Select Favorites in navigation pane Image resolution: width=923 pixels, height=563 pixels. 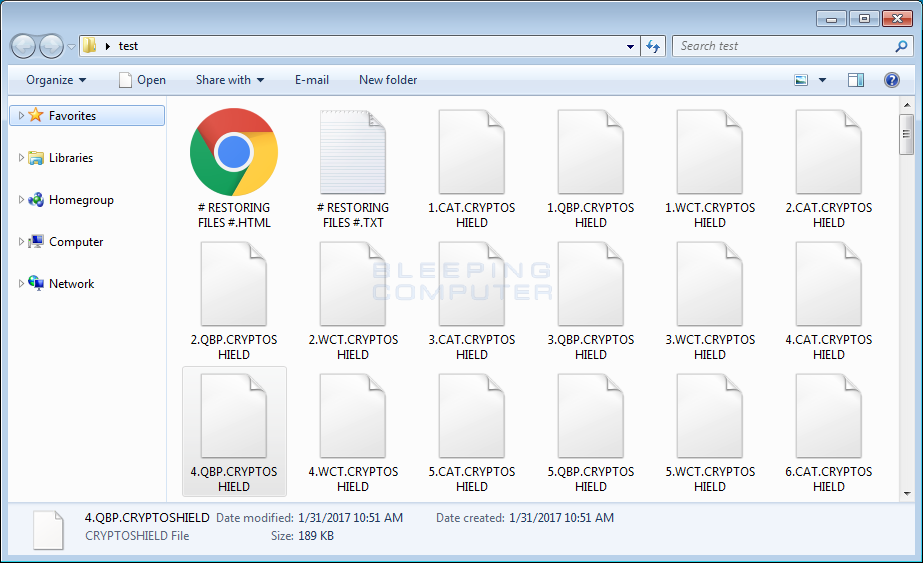click(x=87, y=115)
